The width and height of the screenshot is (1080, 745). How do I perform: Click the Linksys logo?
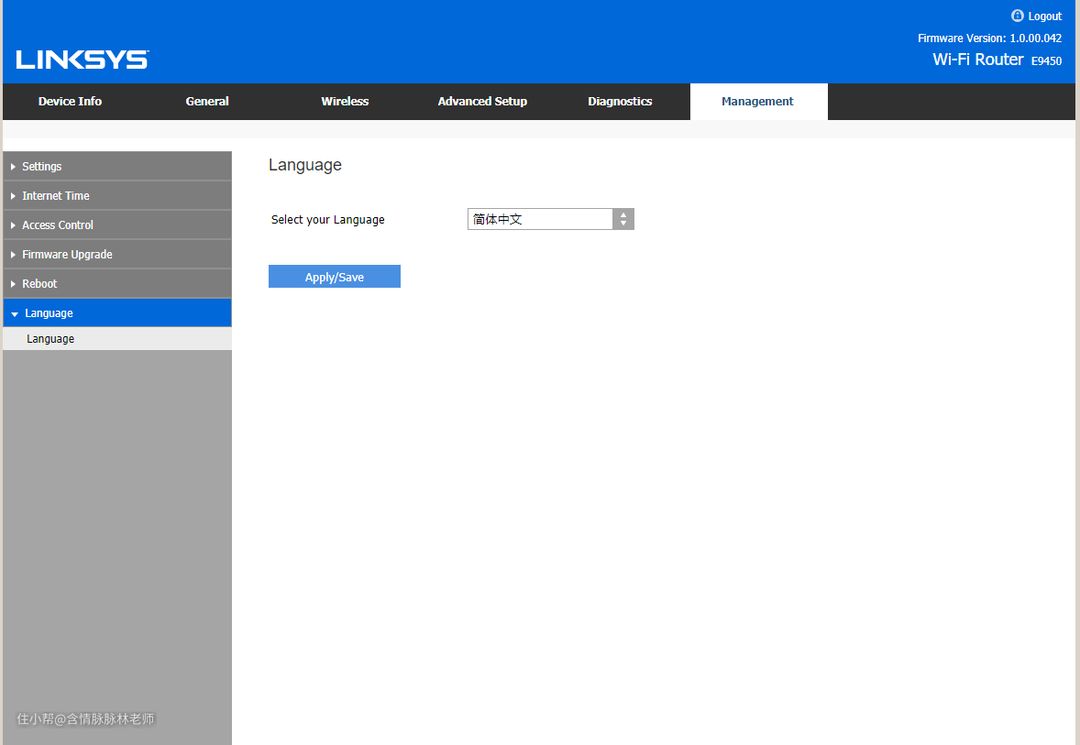(82, 60)
